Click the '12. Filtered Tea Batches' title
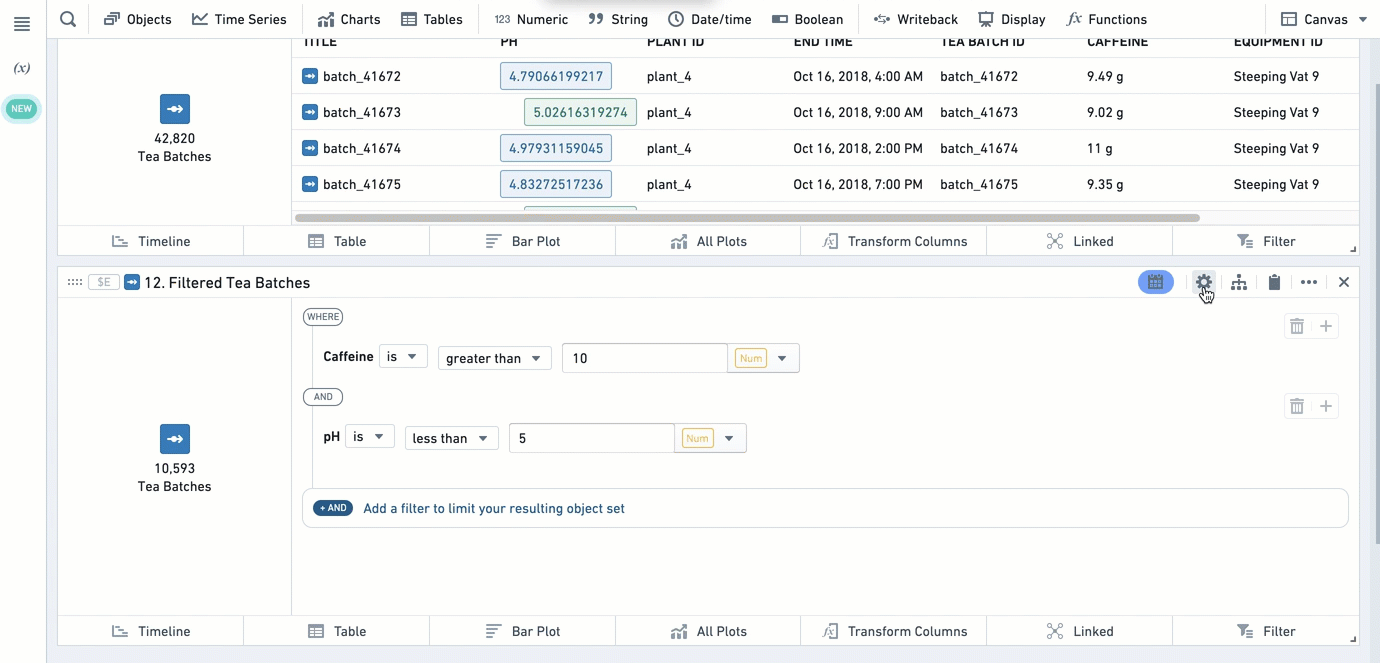Viewport: 1380px width, 663px height. point(227,283)
